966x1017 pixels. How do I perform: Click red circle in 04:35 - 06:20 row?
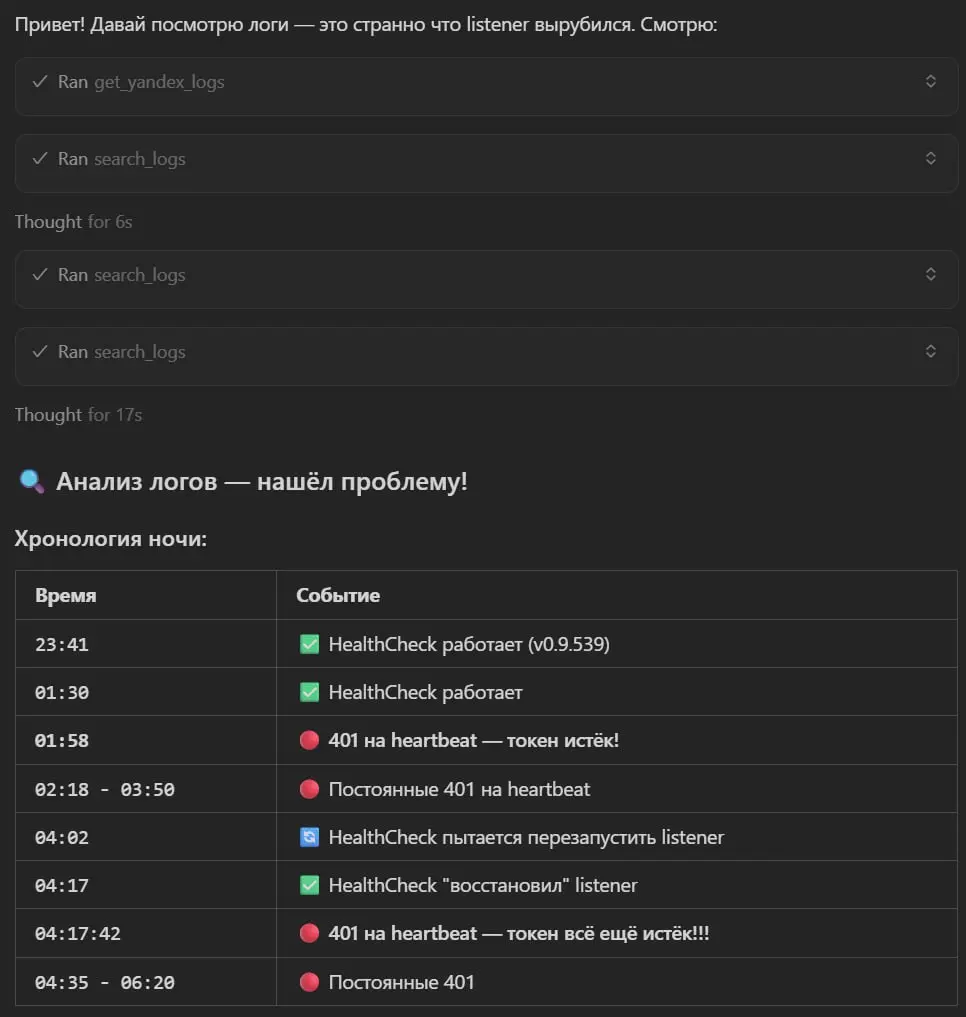click(309, 982)
